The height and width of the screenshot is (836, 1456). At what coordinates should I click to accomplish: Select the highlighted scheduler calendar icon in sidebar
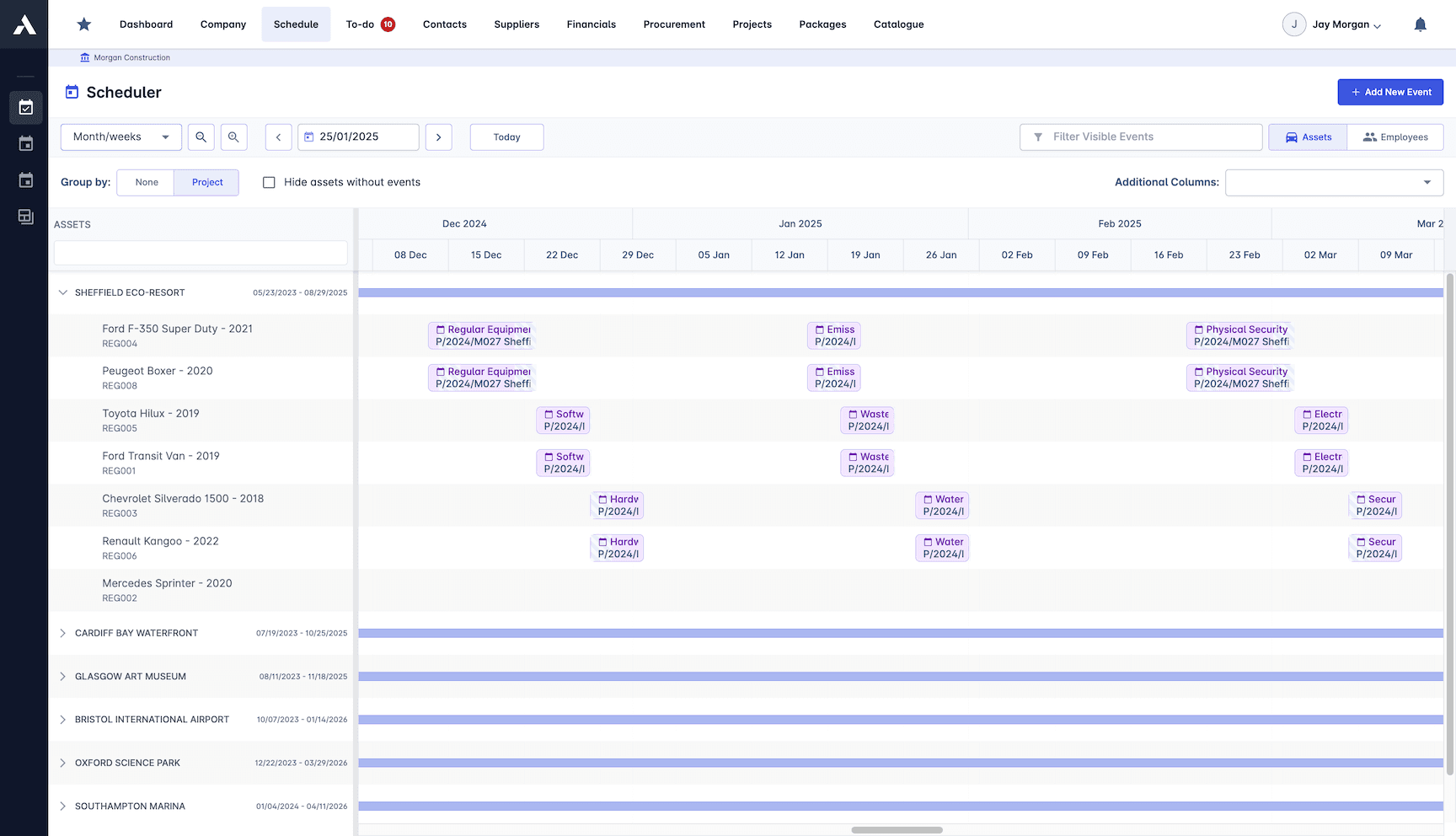(25, 107)
